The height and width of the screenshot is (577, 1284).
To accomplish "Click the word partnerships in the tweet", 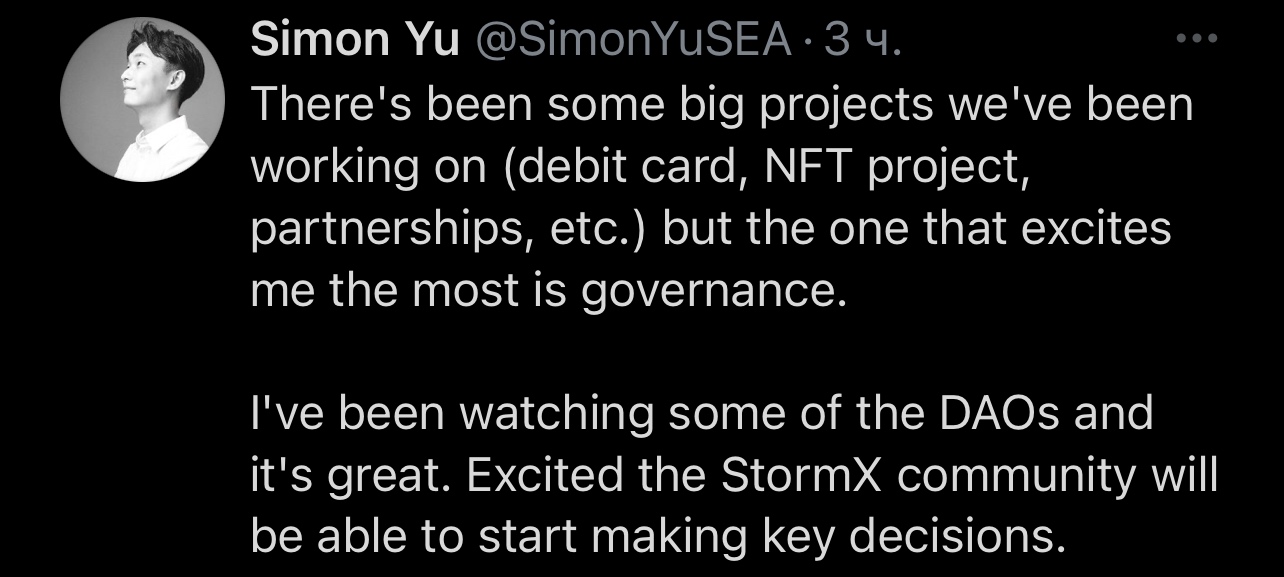I will point(392,229).
